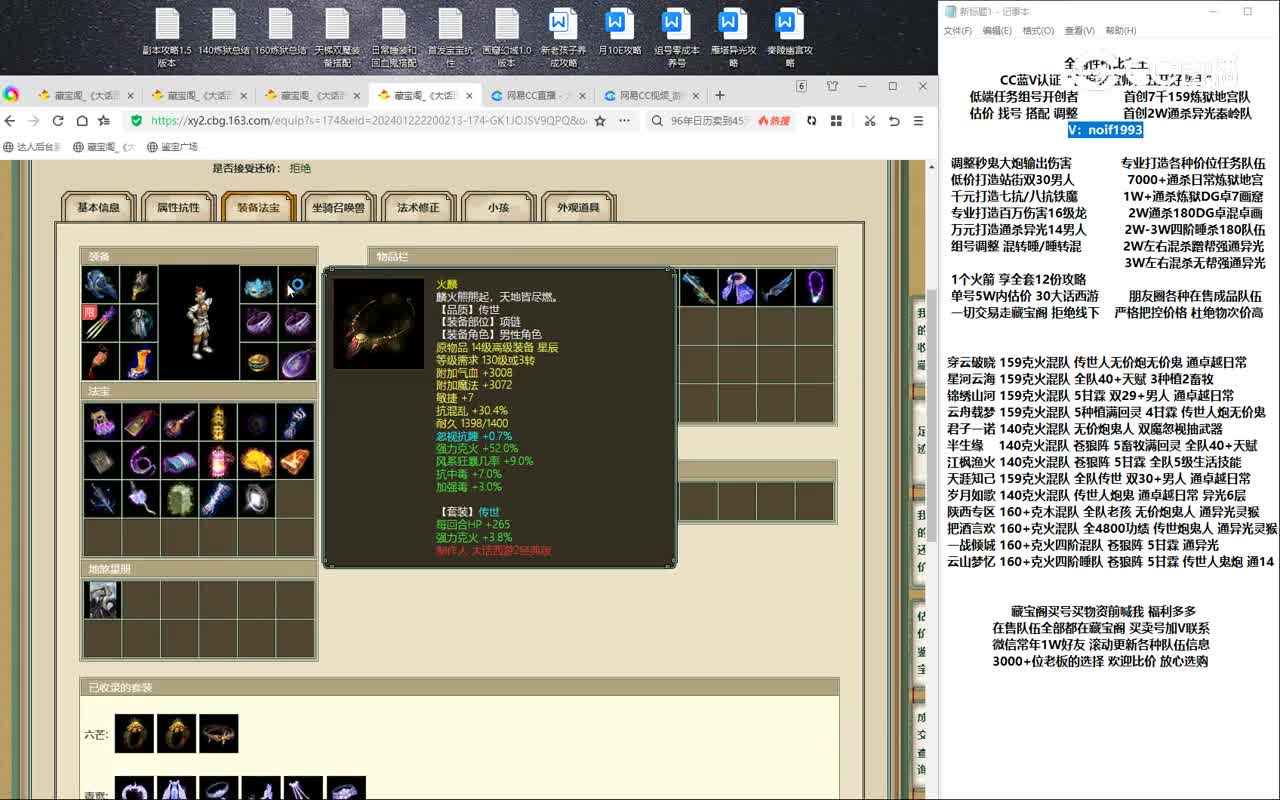
Task: Click the highlighted text V: noif1993 in Notepad
Action: click(x=1105, y=130)
